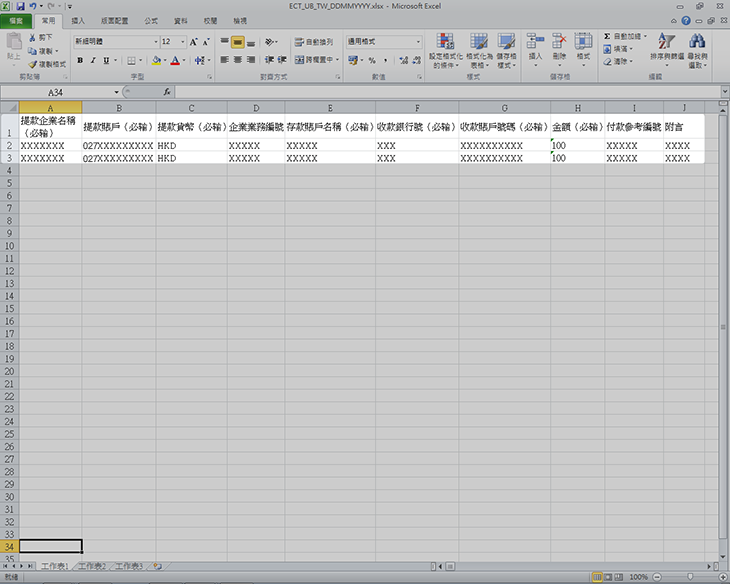Click the Insert Function fx icon
The height and width of the screenshot is (584, 730).
pyautogui.click(x=167, y=91)
